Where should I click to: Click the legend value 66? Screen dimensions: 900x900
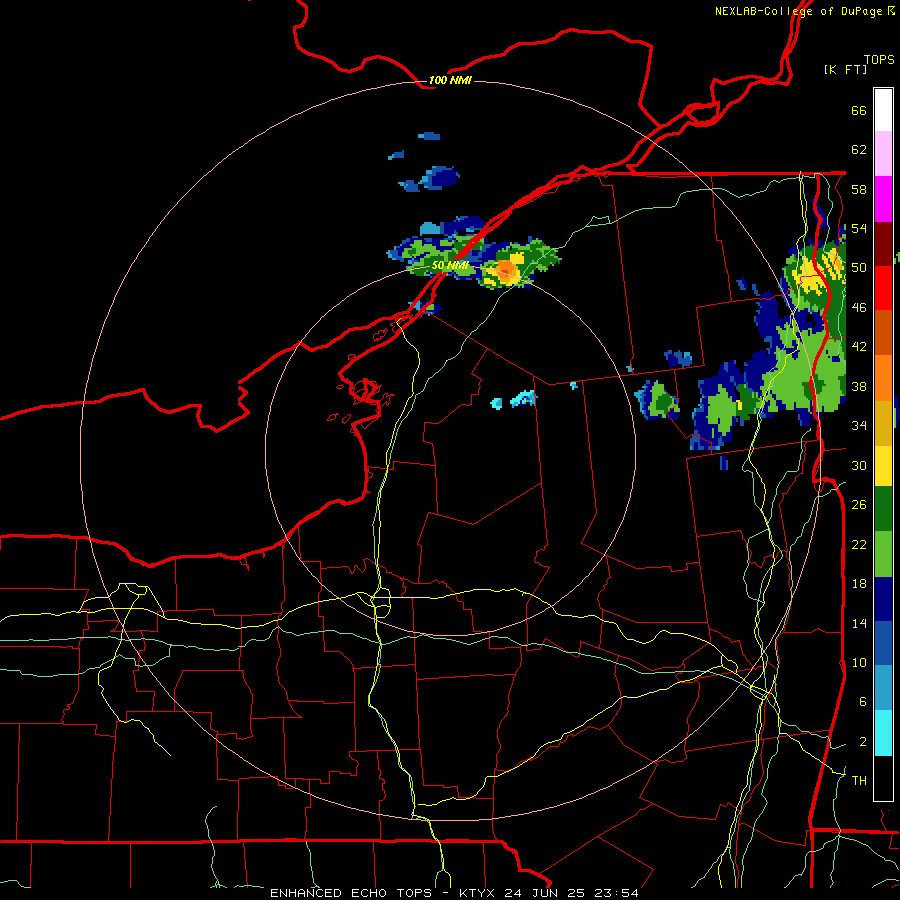click(x=859, y=110)
